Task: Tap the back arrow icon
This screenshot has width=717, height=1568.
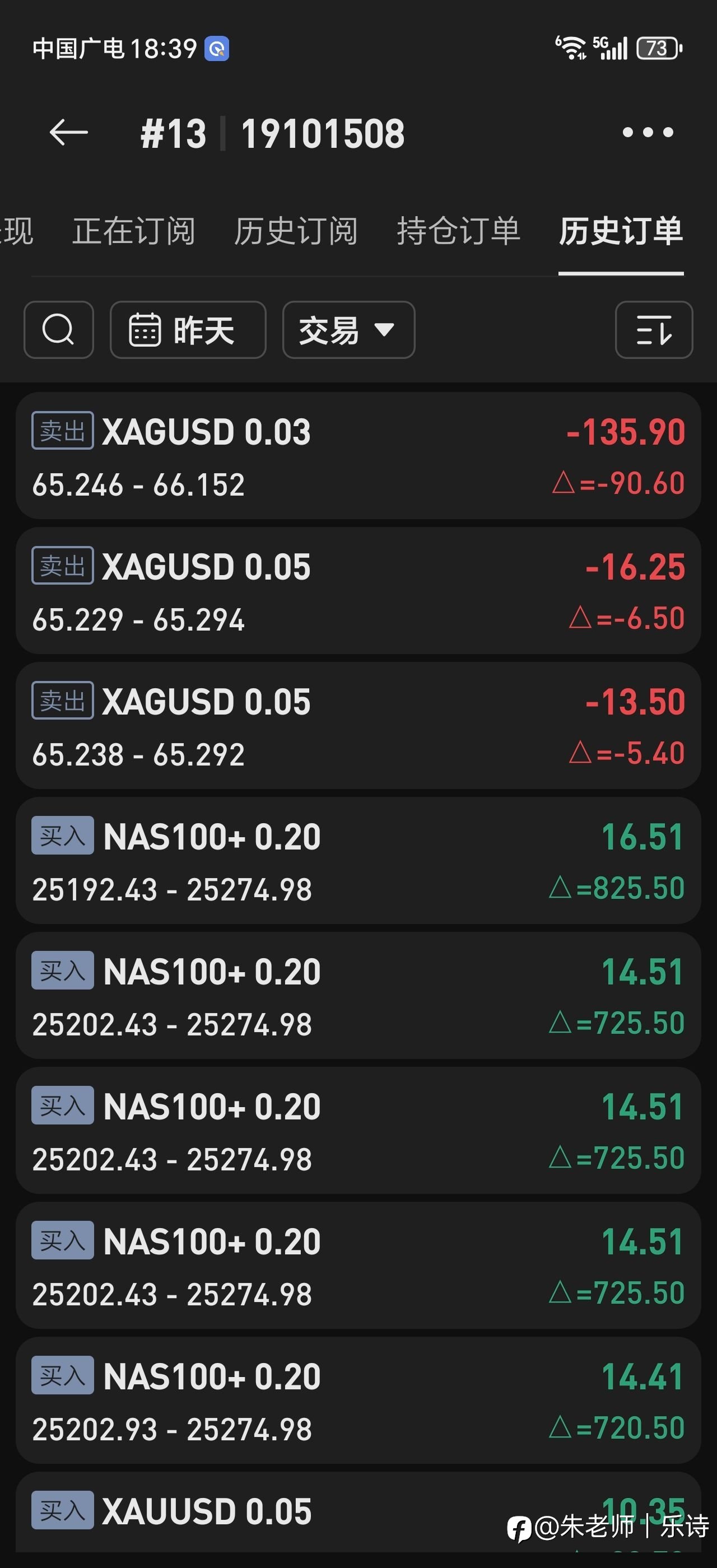Action: coord(68,133)
